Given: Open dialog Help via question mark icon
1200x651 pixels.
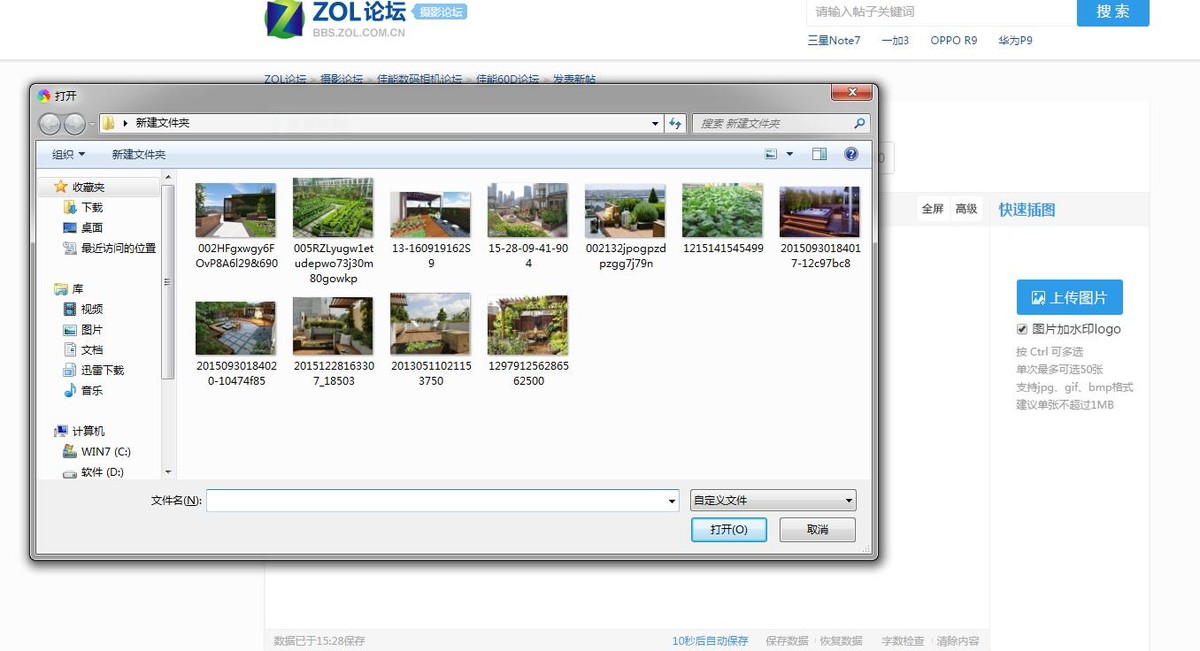Looking at the screenshot, I should [851, 154].
